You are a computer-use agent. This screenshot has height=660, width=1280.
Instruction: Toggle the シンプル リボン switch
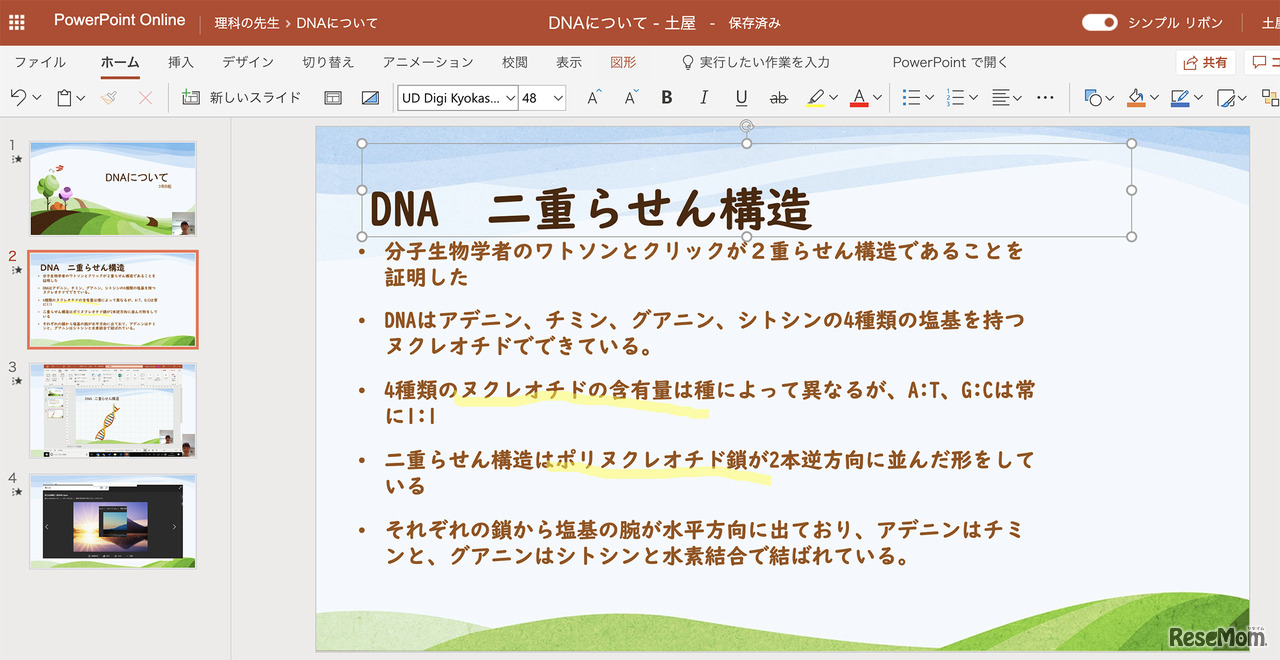click(1098, 21)
